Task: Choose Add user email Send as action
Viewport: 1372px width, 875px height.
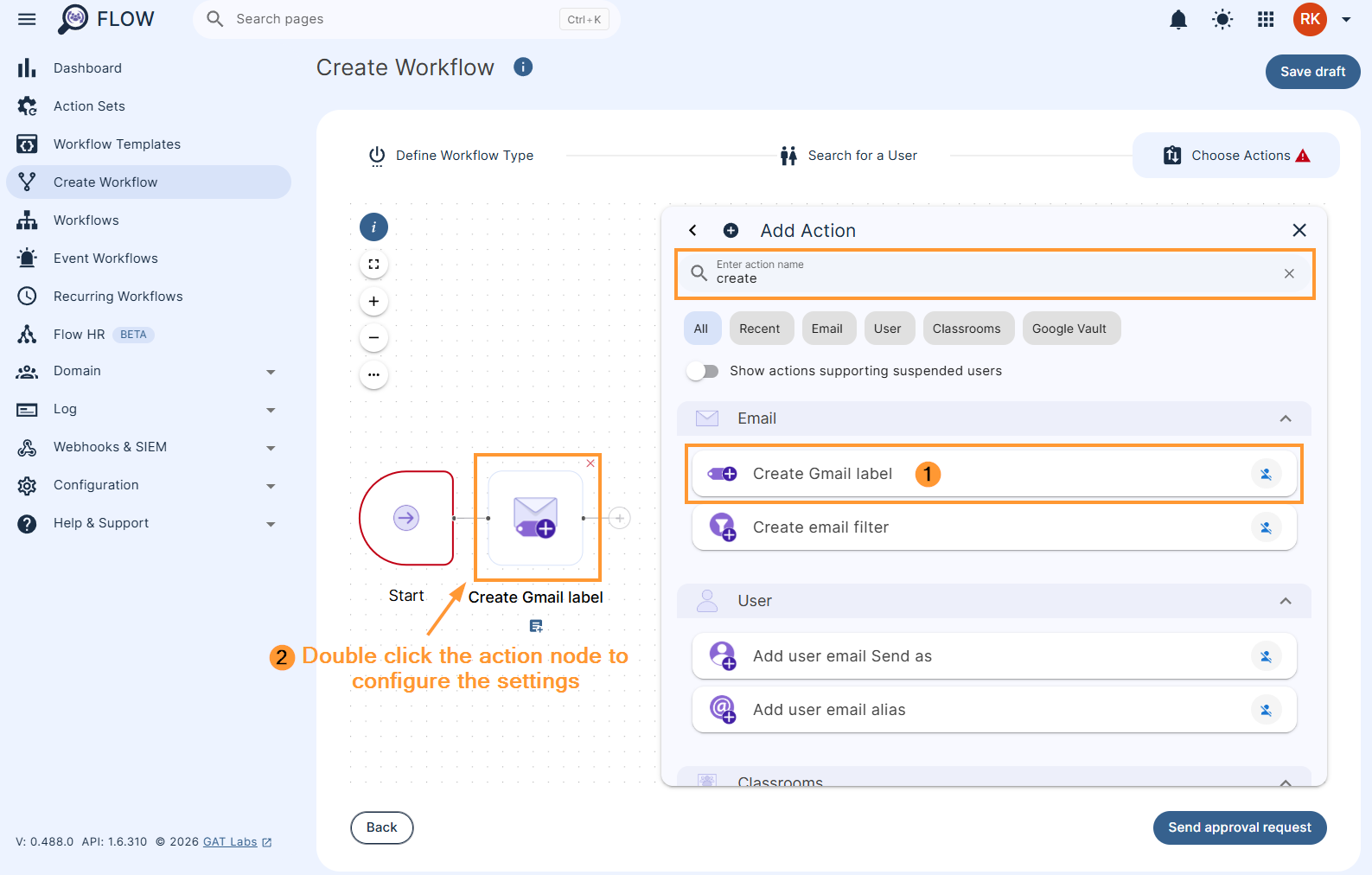Action: (994, 656)
